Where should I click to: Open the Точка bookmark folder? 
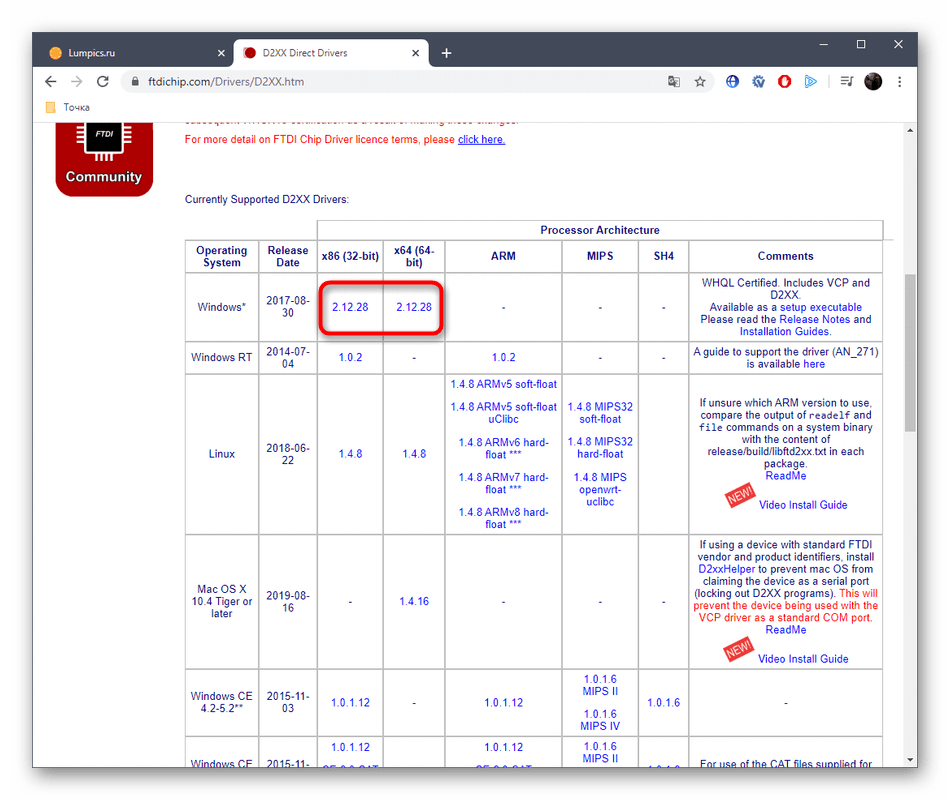pyautogui.click(x=68, y=107)
